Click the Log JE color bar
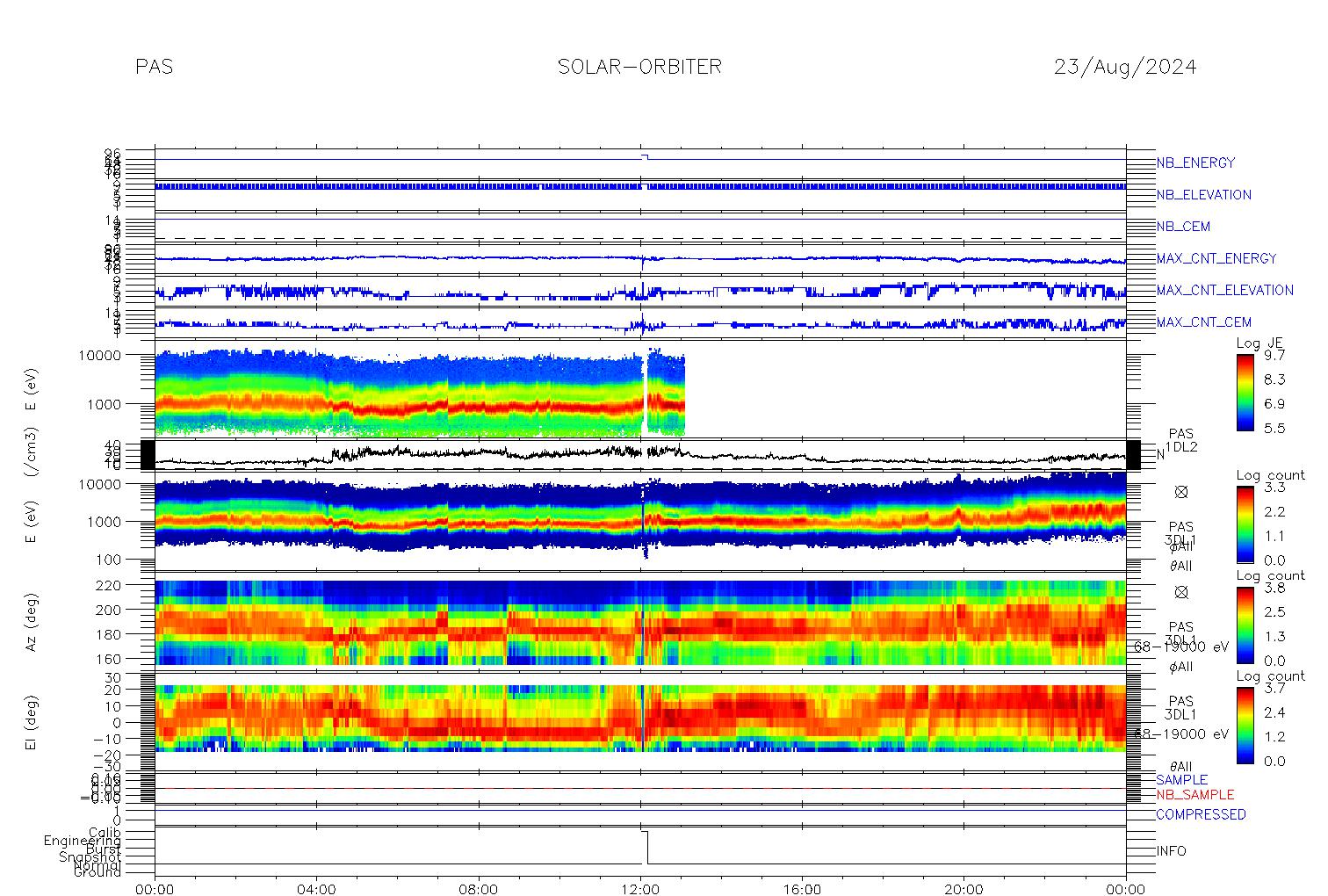This screenshot has height=896, width=1328. [x=1245, y=392]
